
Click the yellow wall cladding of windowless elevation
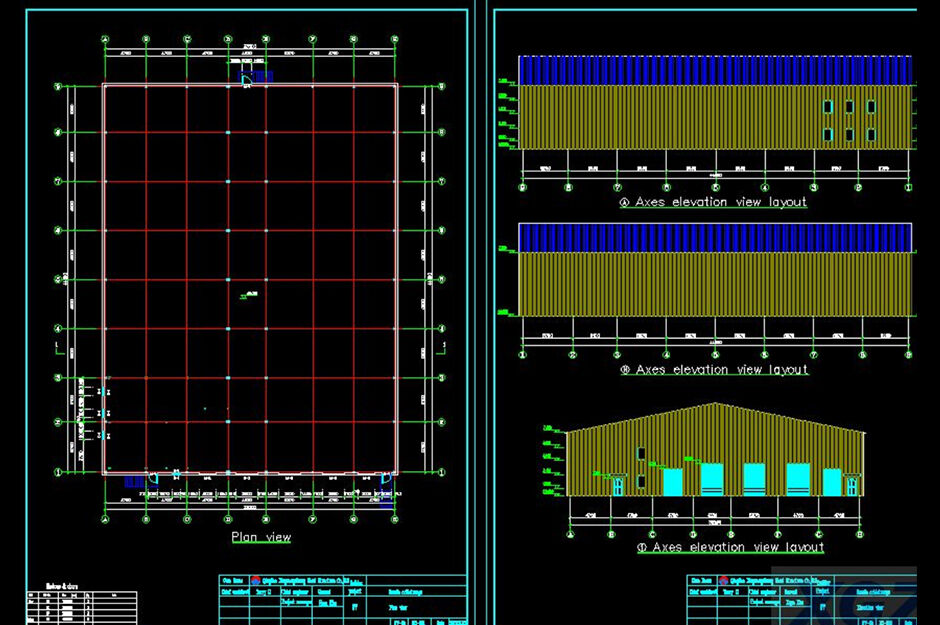point(714,283)
